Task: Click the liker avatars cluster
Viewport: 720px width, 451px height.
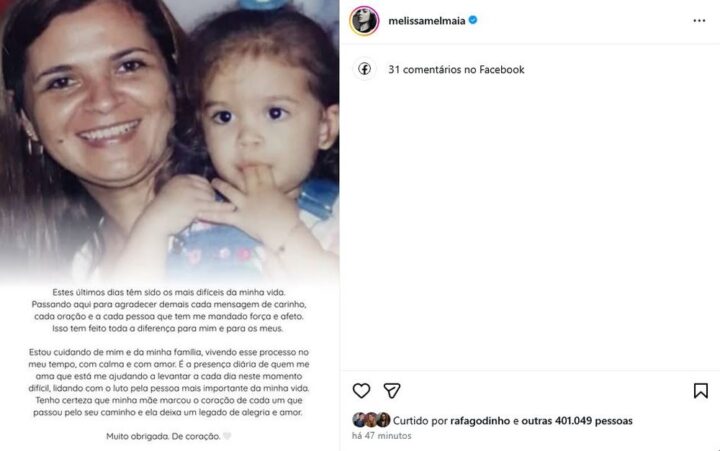Action: click(x=371, y=420)
